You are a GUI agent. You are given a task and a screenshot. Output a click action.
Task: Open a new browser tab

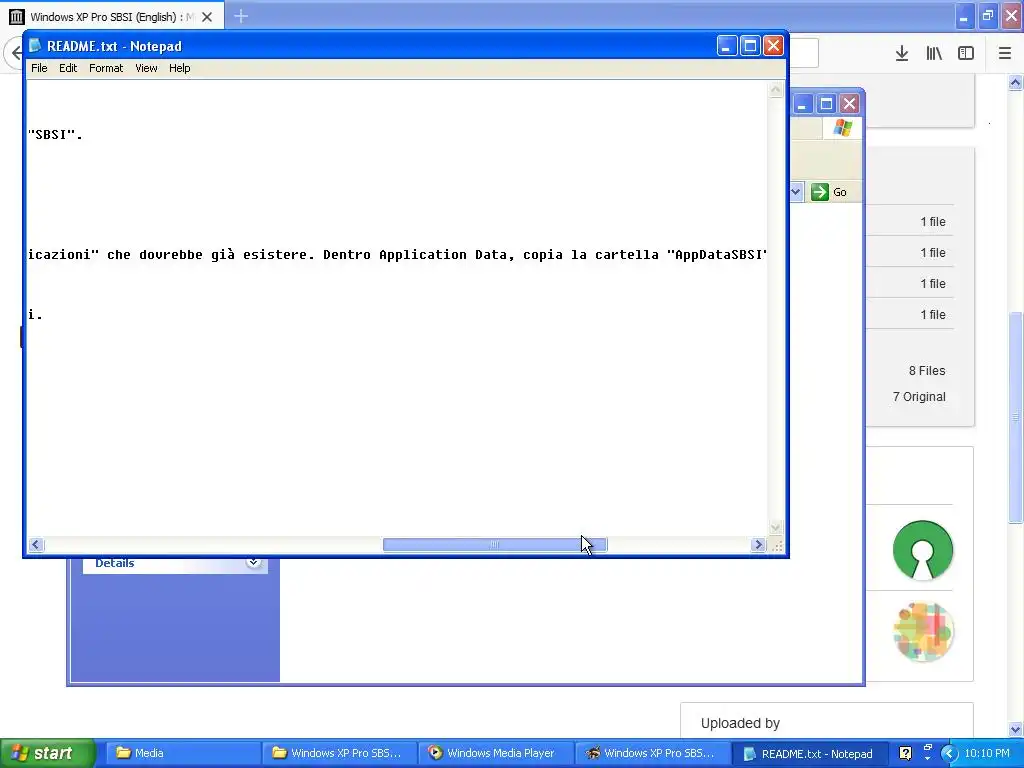[241, 16]
